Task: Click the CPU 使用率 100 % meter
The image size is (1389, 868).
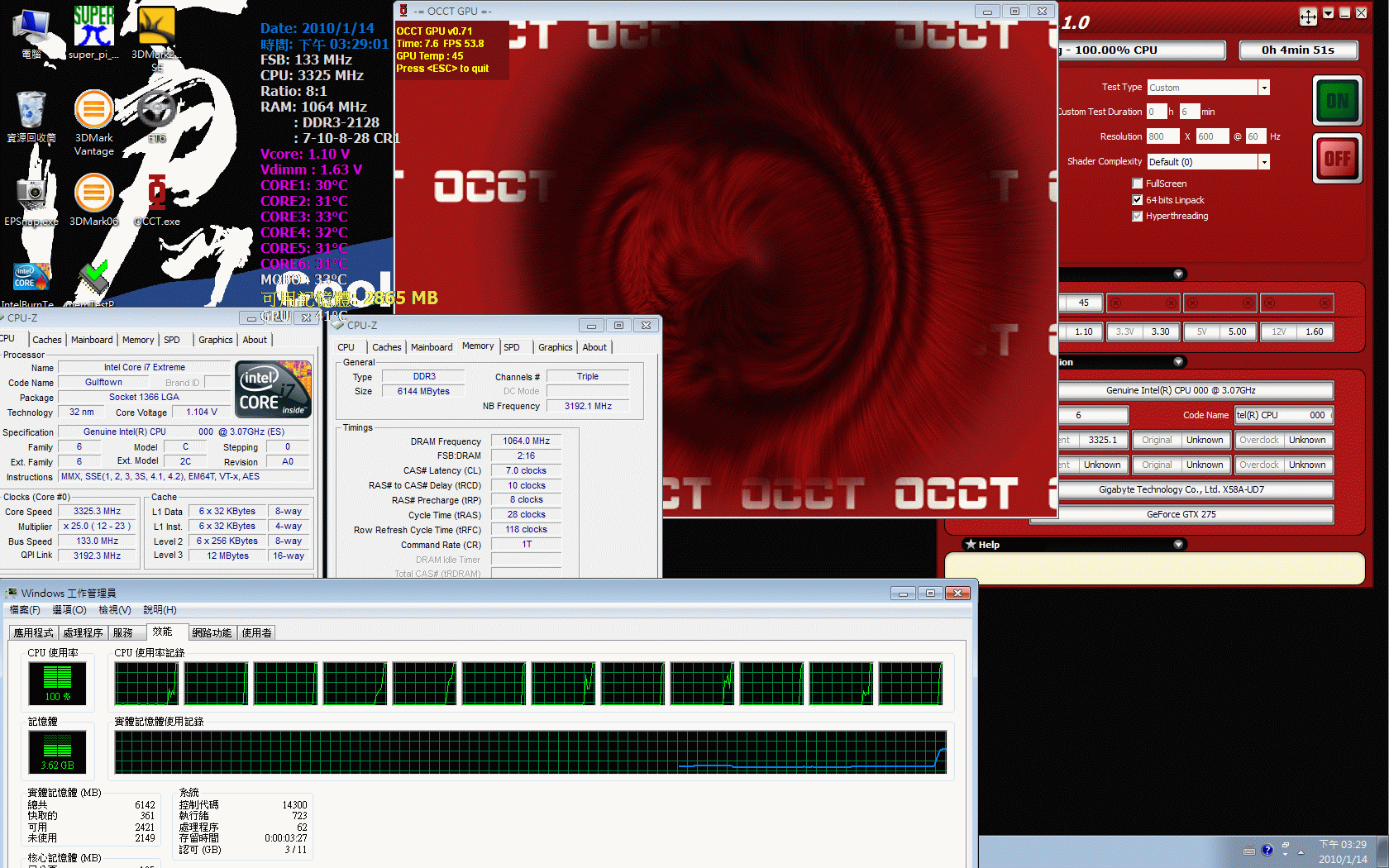Action: (57, 684)
